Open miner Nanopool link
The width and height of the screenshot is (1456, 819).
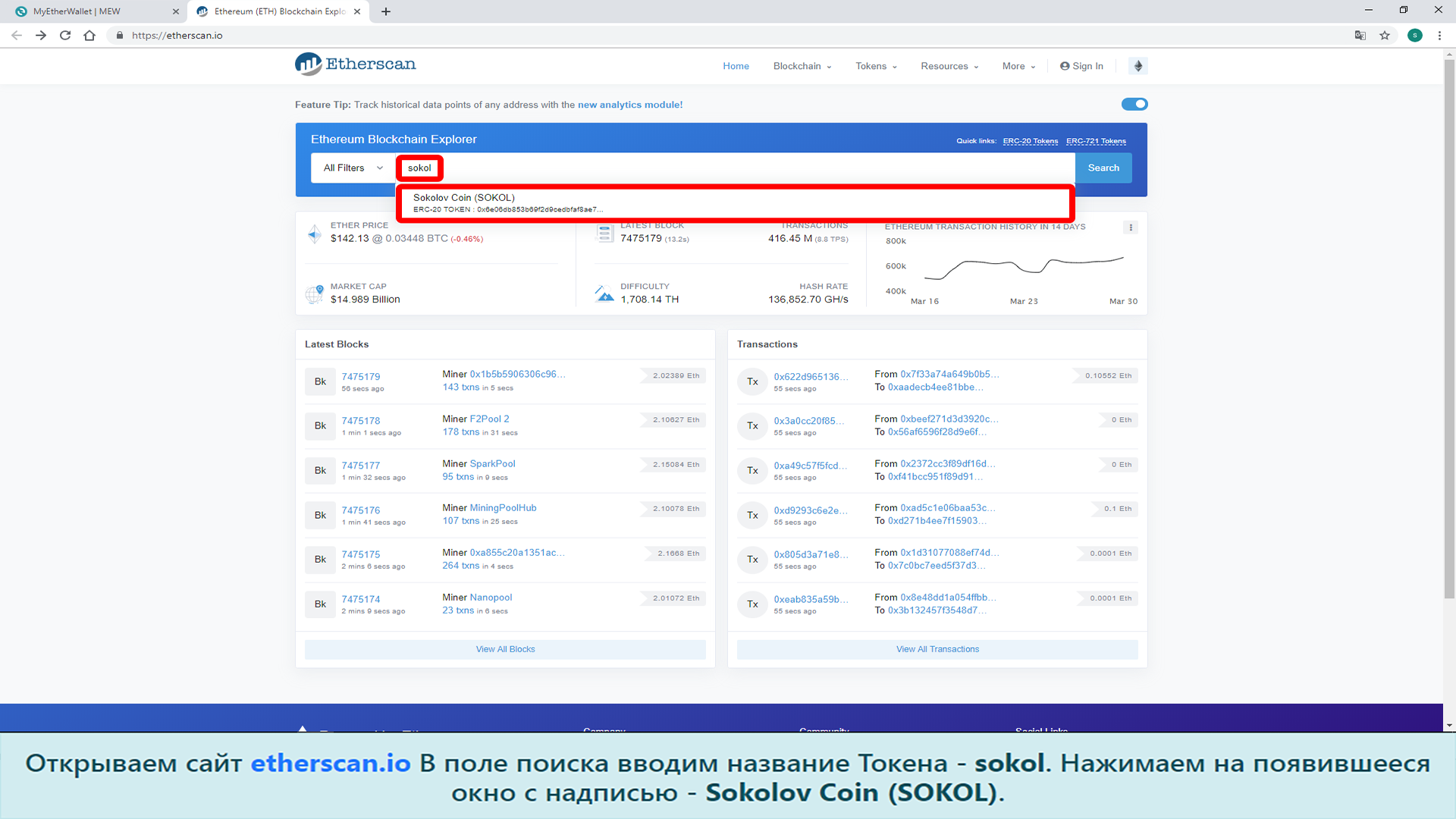(491, 597)
